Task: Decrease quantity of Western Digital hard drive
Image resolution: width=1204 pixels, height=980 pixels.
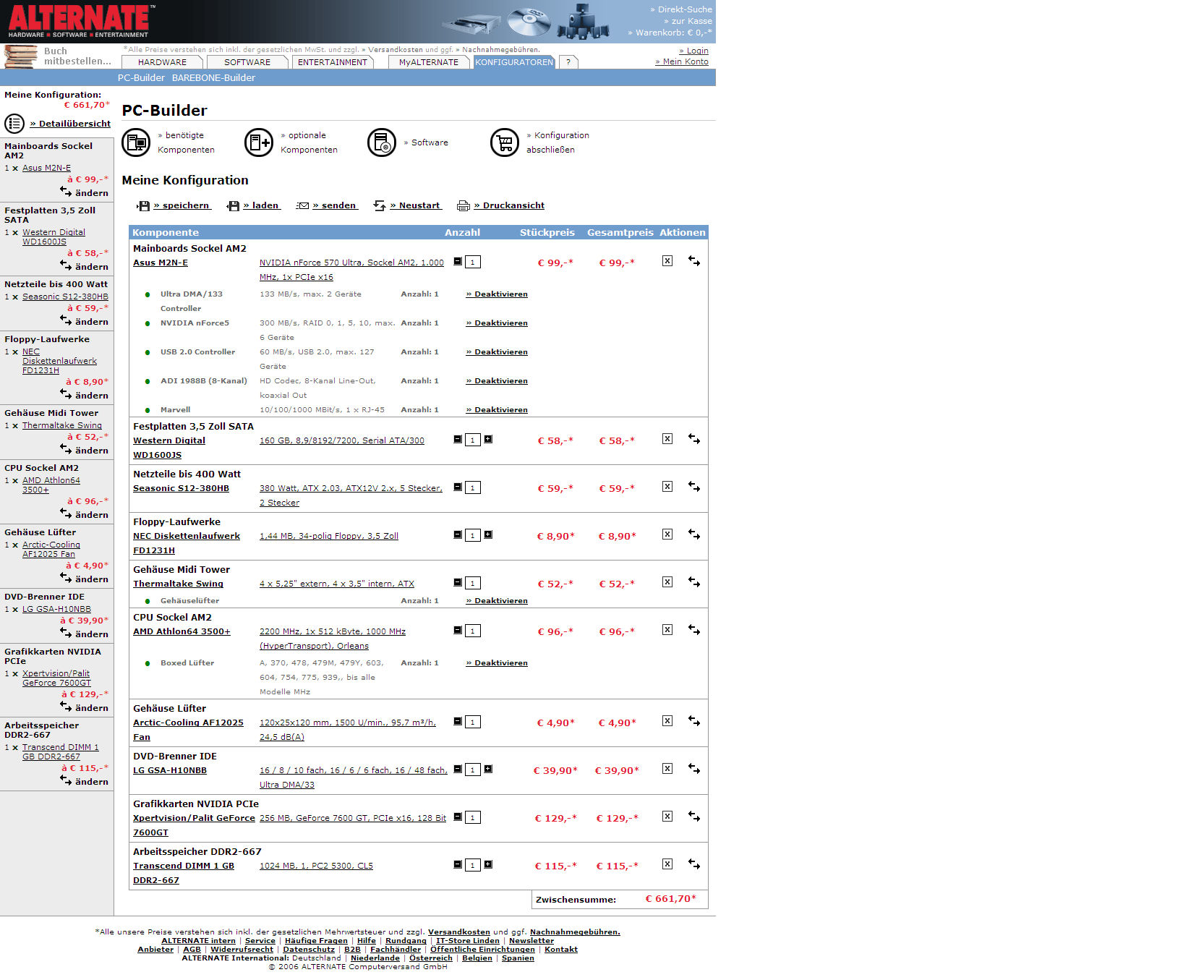Action: click(x=458, y=439)
